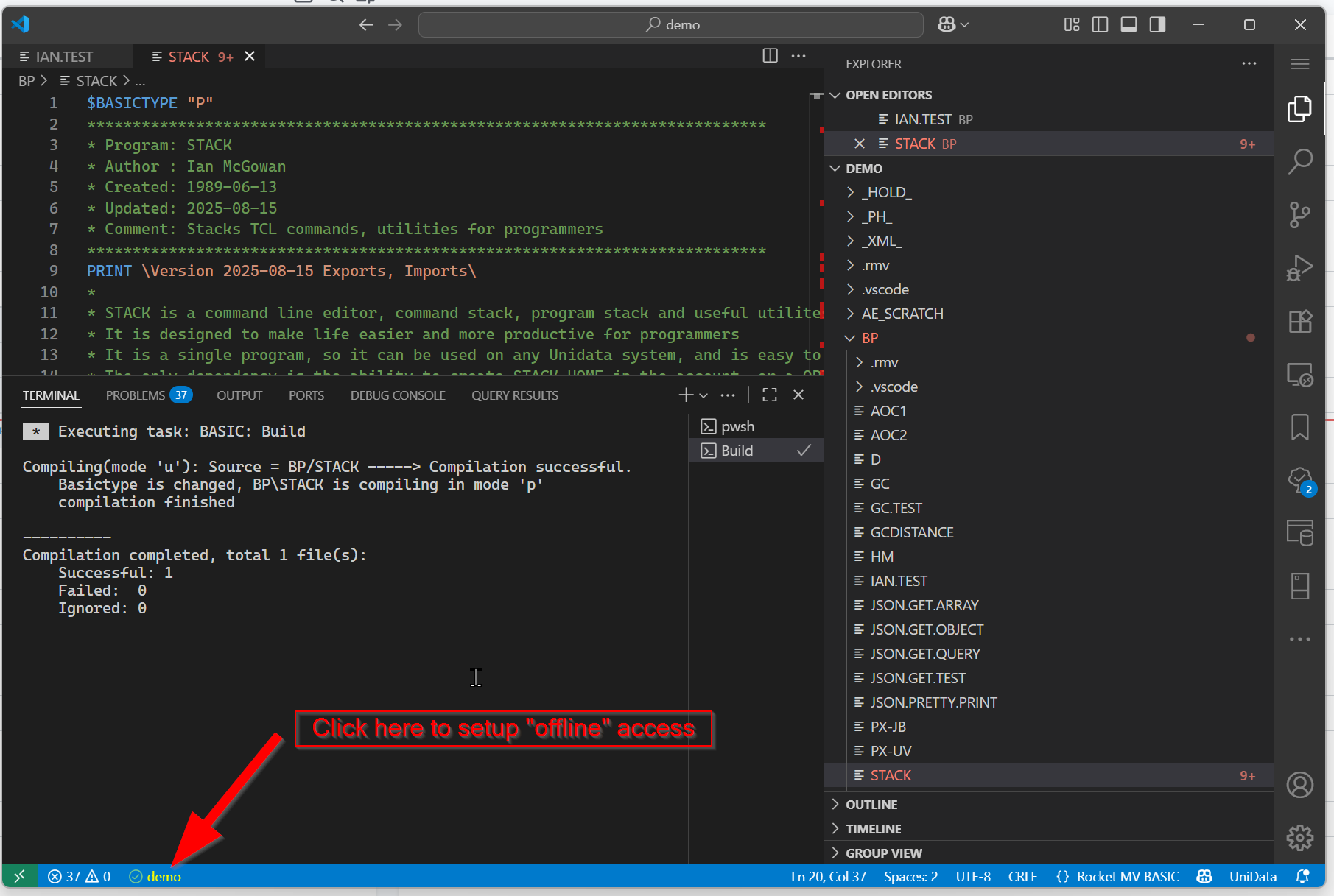Open the Run and Debug view
The image size is (1334, 896).
pyautogui.click(x=1301, y=267)
